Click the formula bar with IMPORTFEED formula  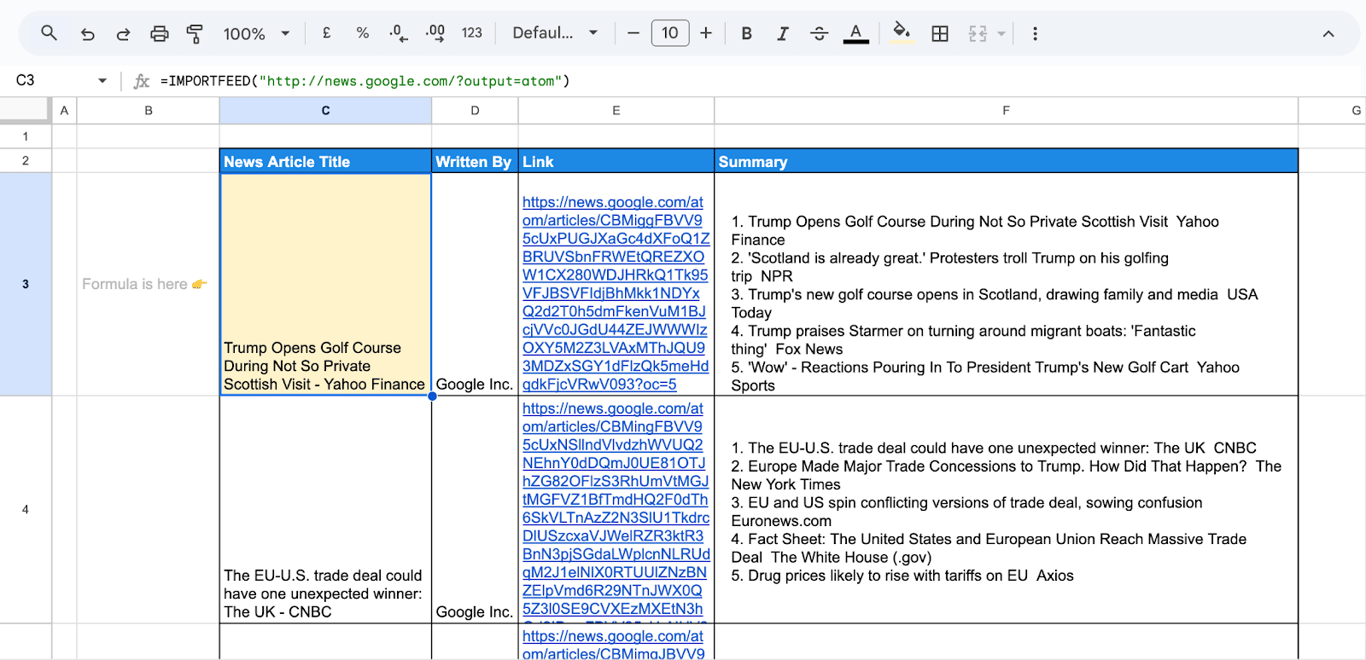click(760, 80)
